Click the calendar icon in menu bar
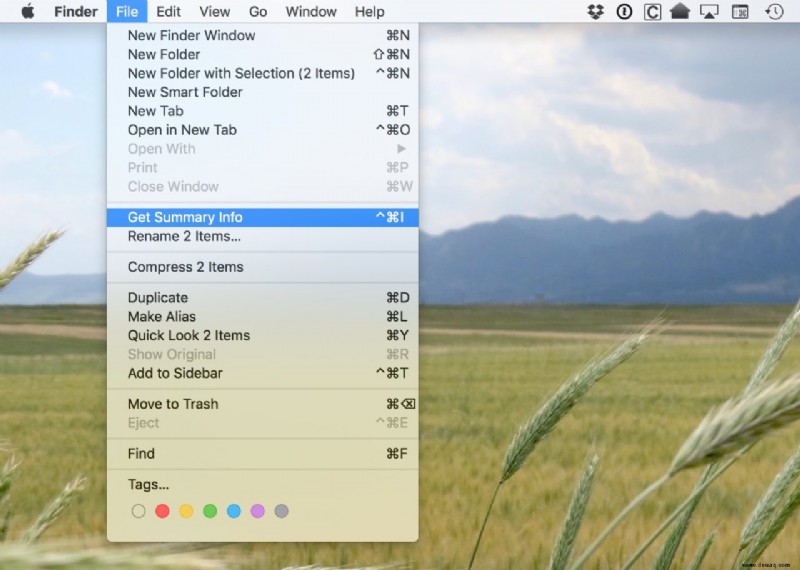Viewport: 800px width, 570px height. click(740, 11)
